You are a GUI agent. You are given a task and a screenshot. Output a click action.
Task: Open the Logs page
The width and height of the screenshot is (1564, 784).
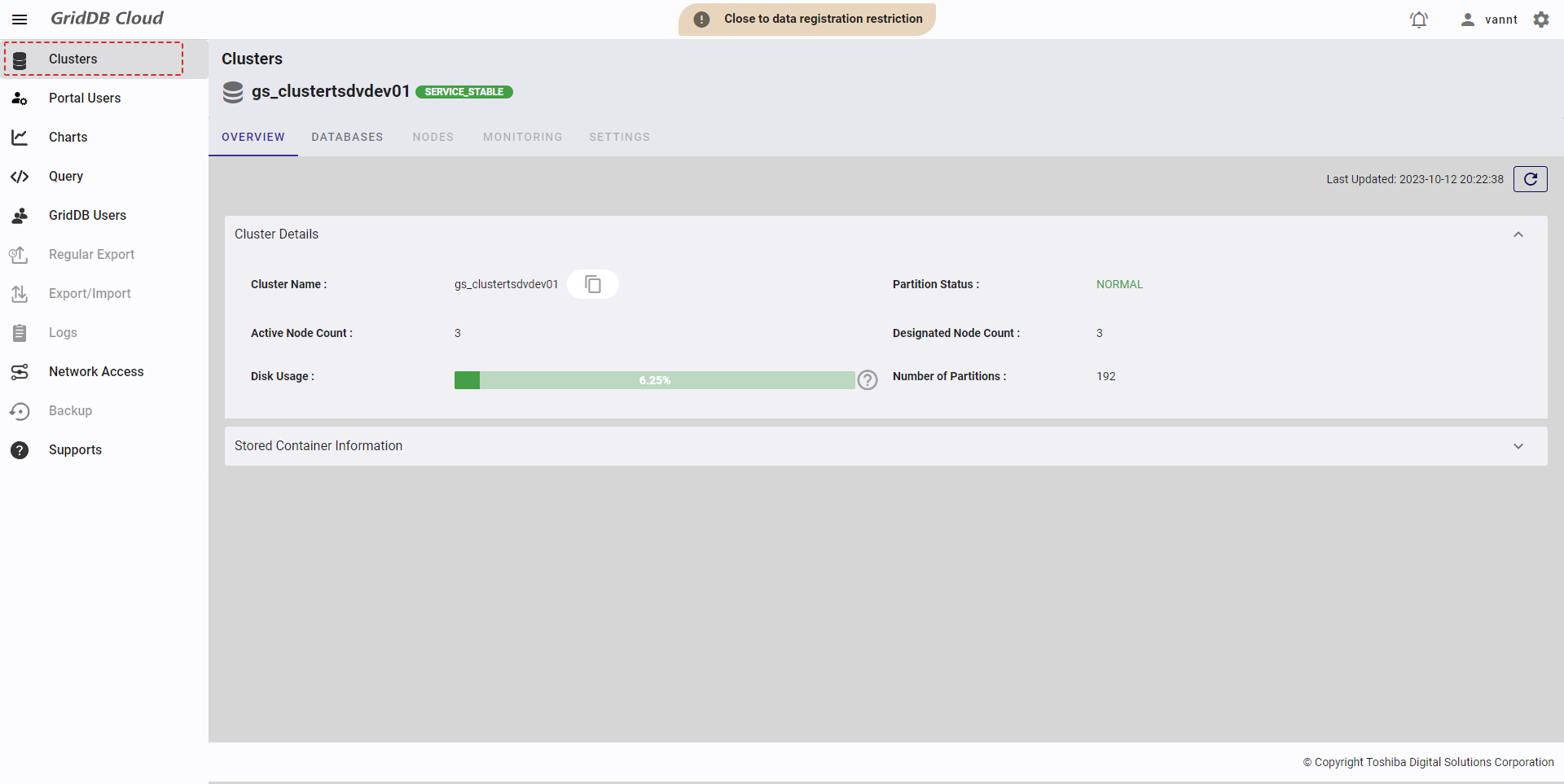104,332
